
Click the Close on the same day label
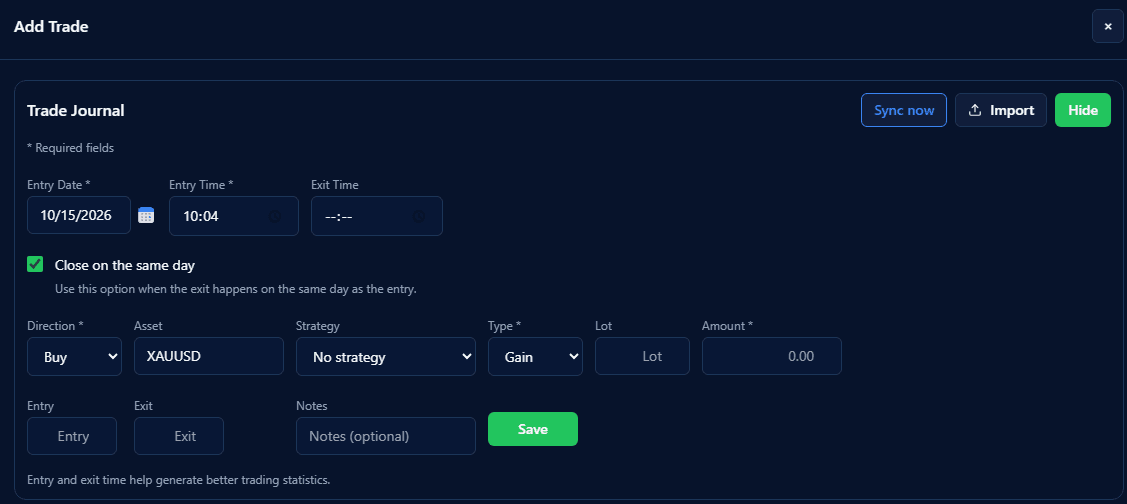click(x=125, y=265)
